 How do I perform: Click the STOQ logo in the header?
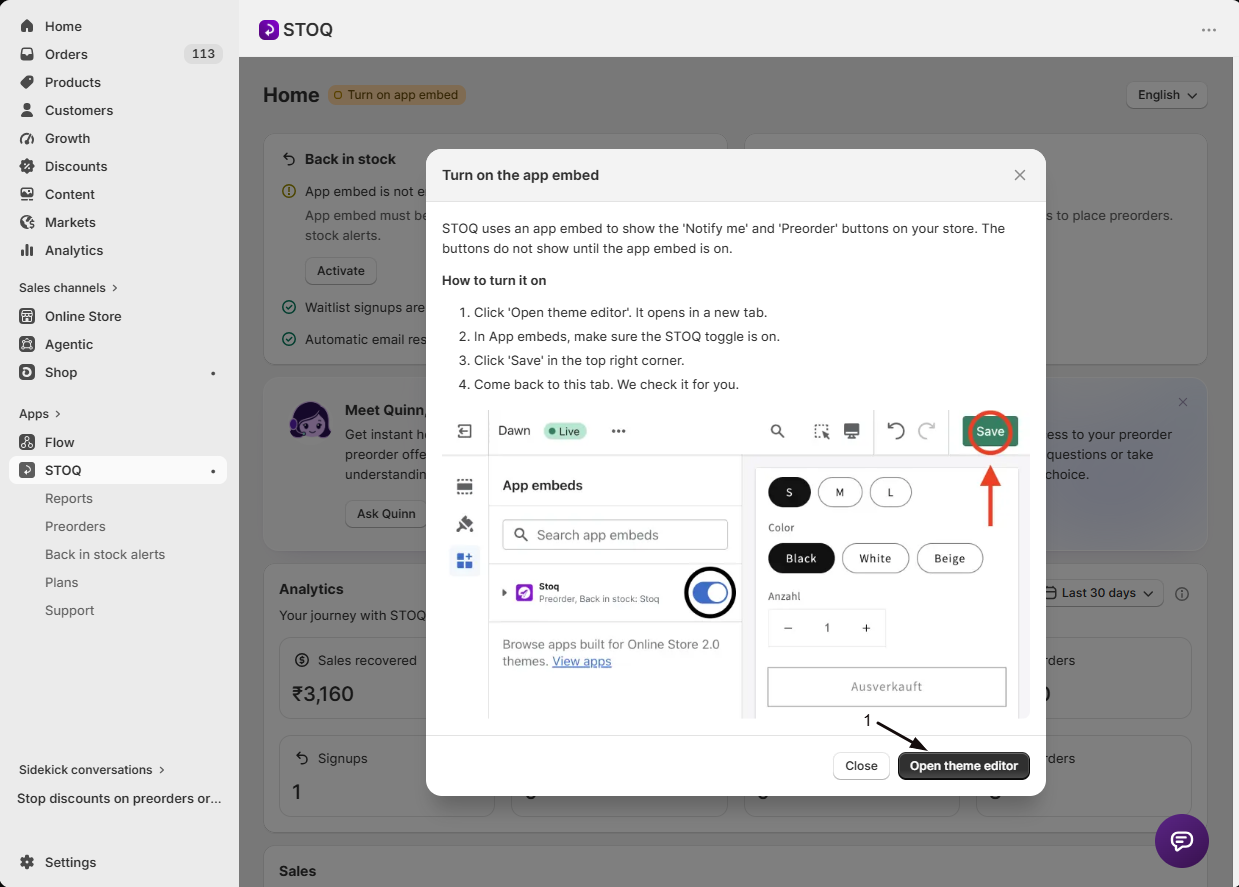coord(268,30)
